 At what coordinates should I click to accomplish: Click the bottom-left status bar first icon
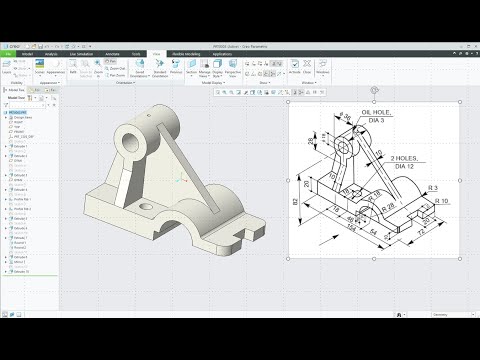[x=5, y=314]
